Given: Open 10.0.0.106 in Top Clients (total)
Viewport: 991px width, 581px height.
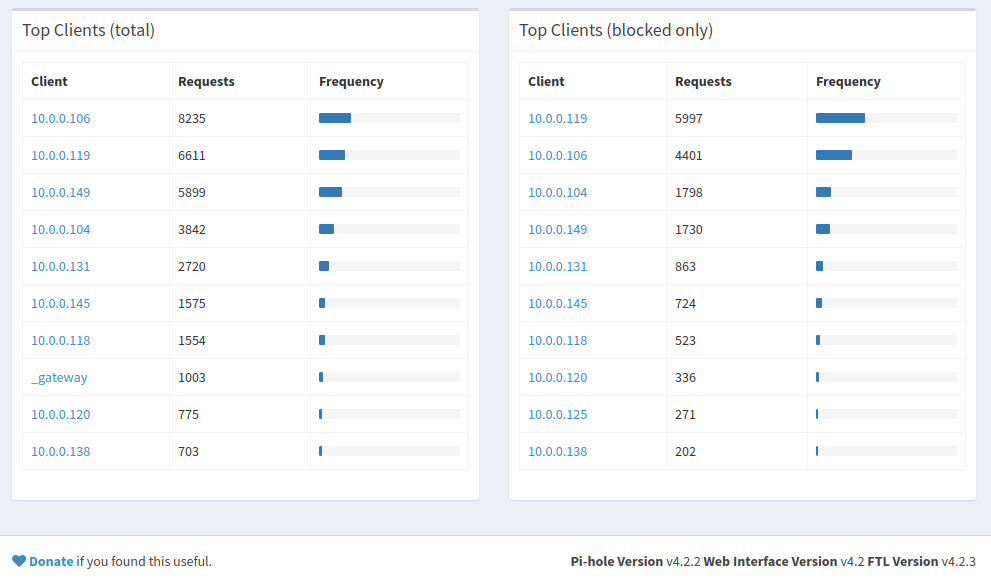Looking at the screenshot, I should pos(60,118).
